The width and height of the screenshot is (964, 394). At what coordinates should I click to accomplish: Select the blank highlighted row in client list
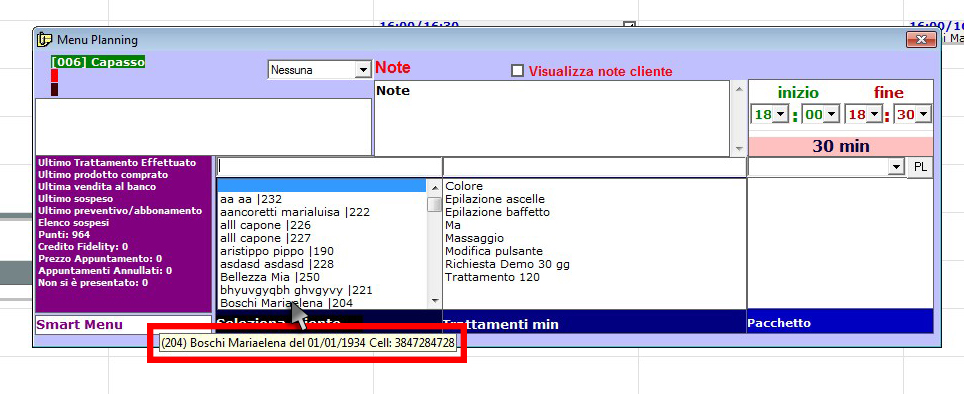point(322,186)
